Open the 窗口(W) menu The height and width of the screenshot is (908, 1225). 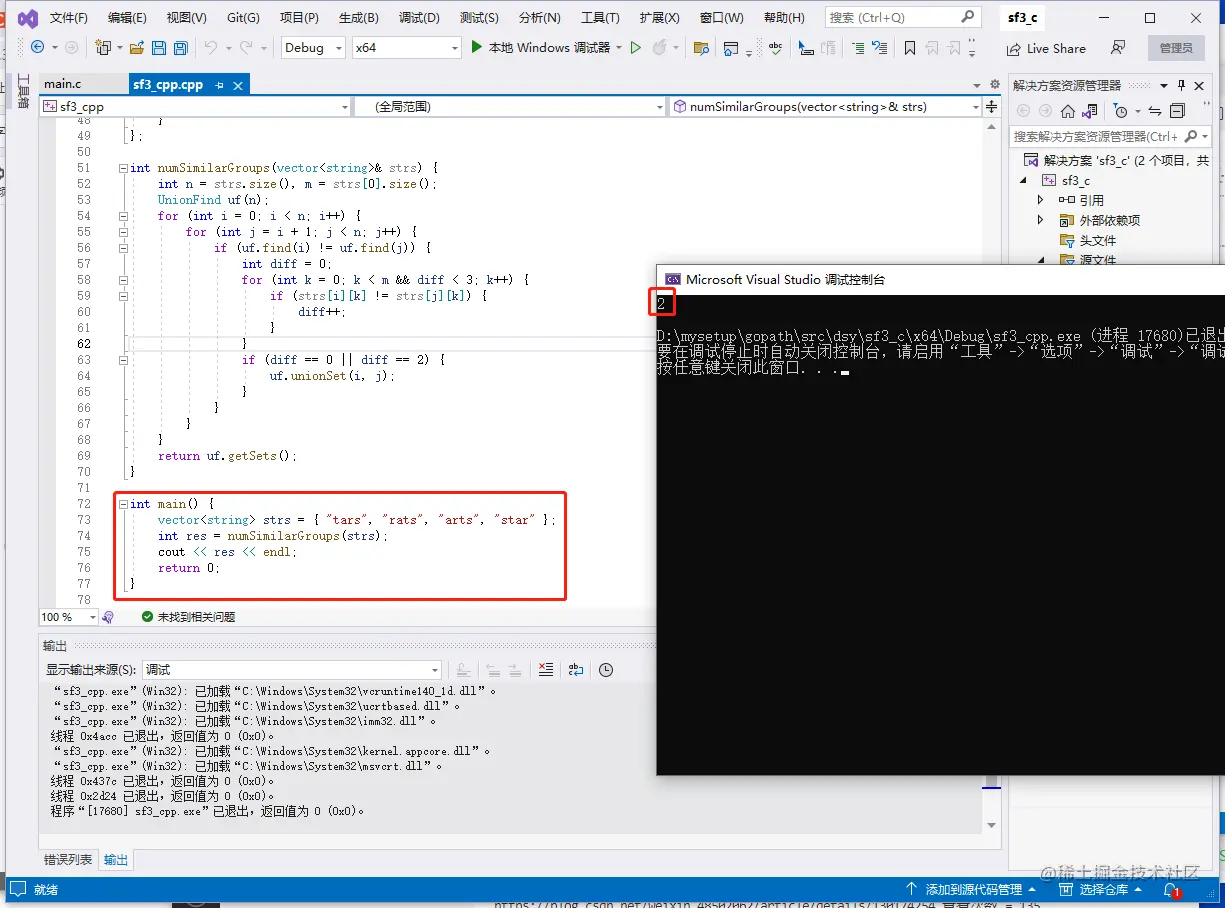(721, 18)
